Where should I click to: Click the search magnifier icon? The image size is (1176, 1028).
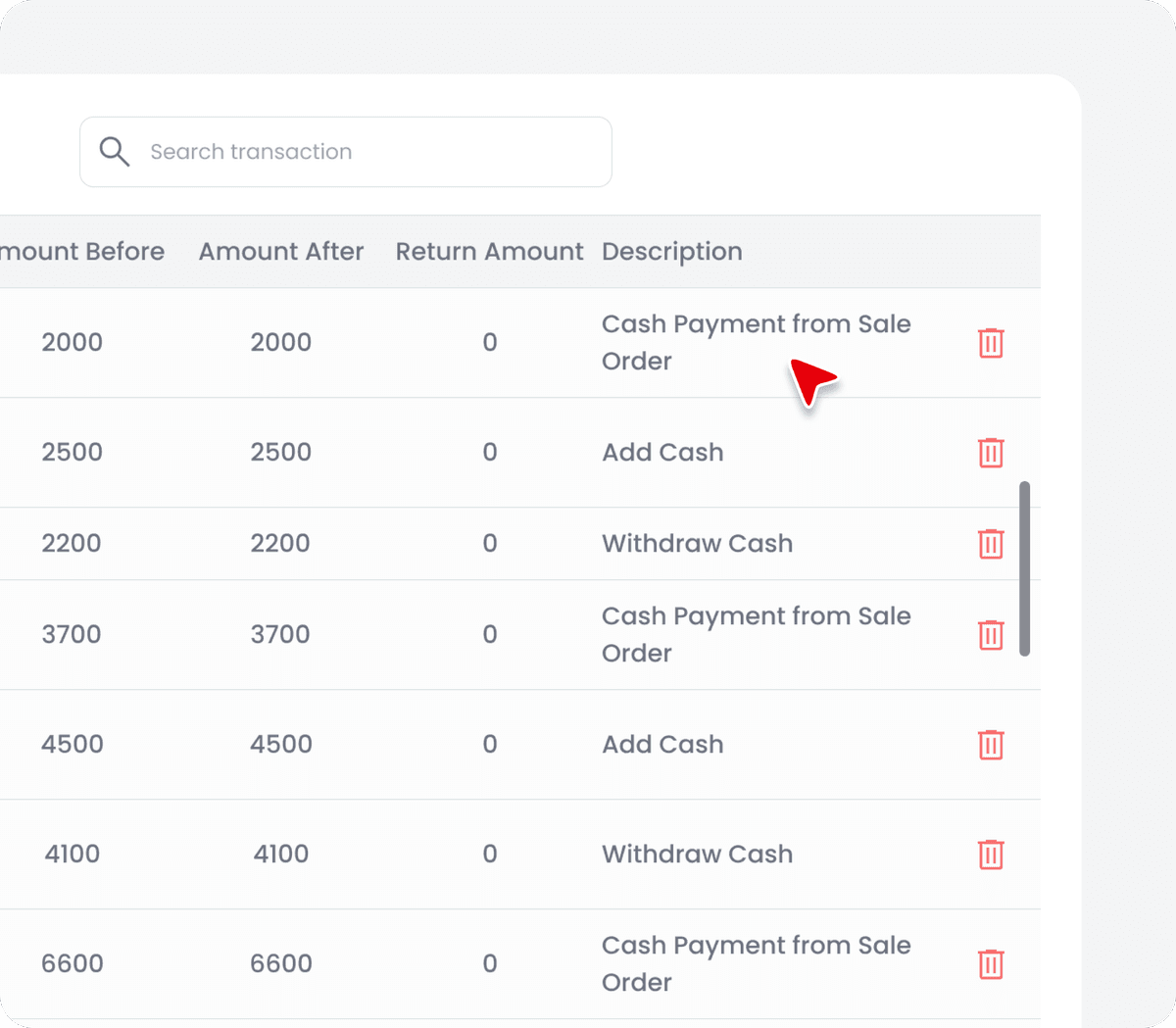click(x=115, y=151)
